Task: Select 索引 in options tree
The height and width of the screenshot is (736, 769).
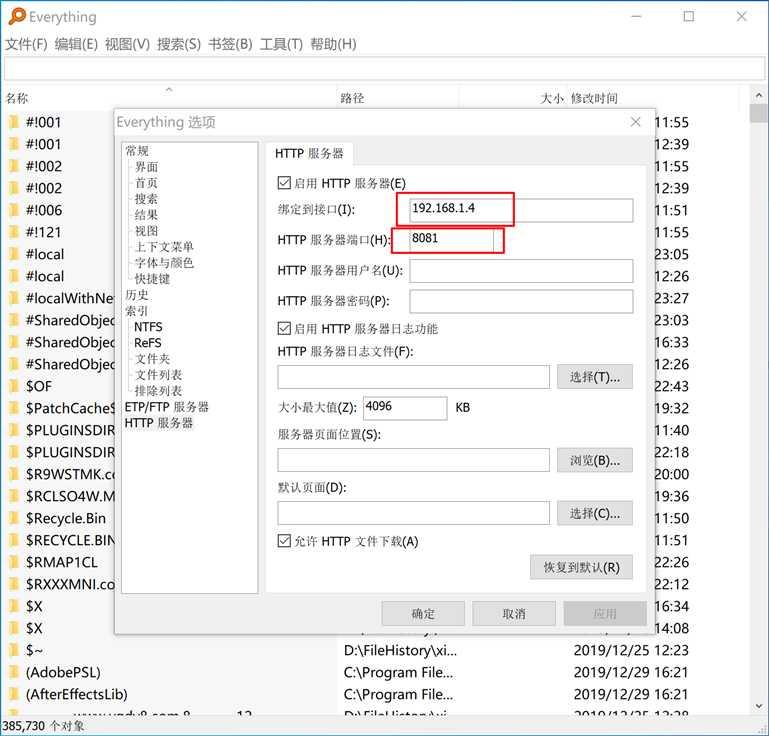Action: coord(137,311)
